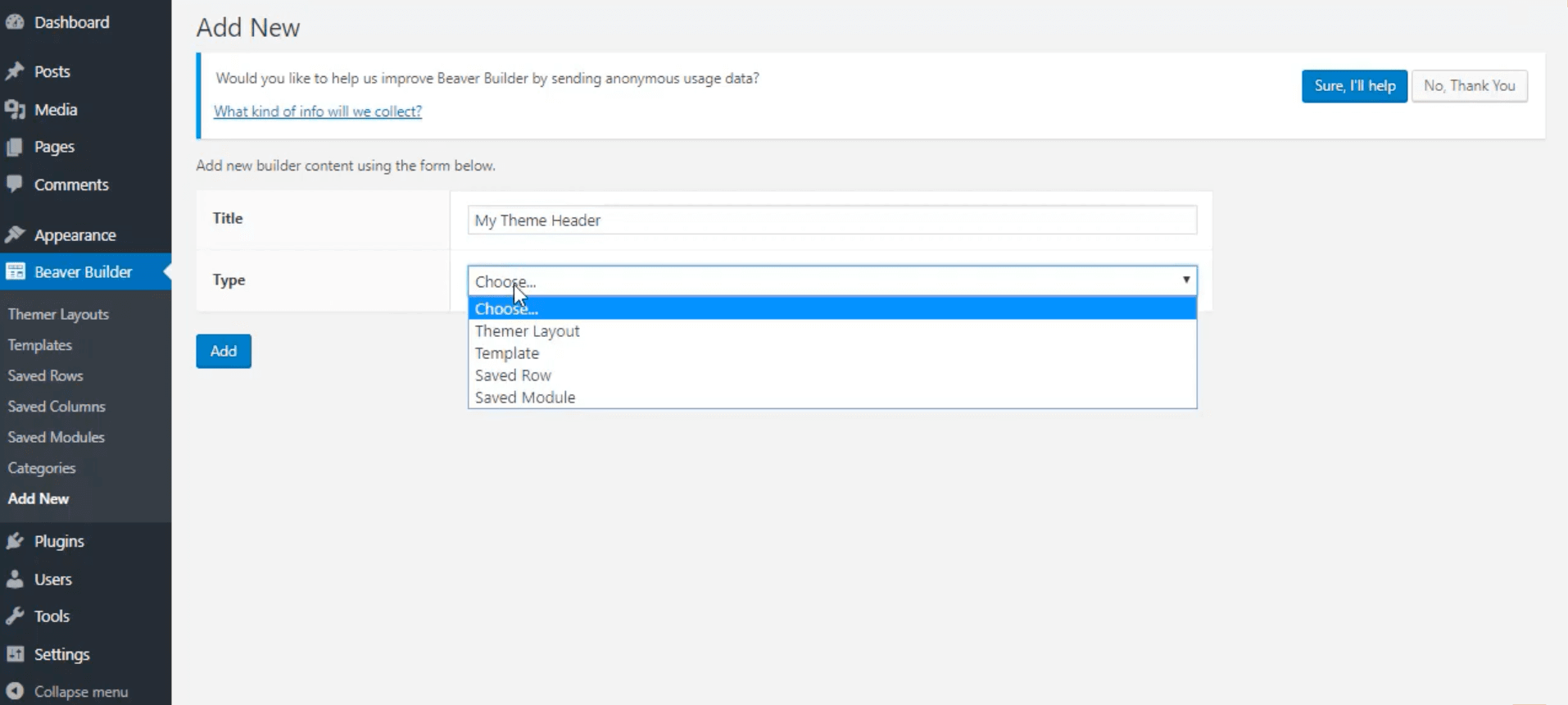The height and width of the screenshot is (705, 1568).
Task: Click the Dashboard gauge icon
Action: [15, 22]
